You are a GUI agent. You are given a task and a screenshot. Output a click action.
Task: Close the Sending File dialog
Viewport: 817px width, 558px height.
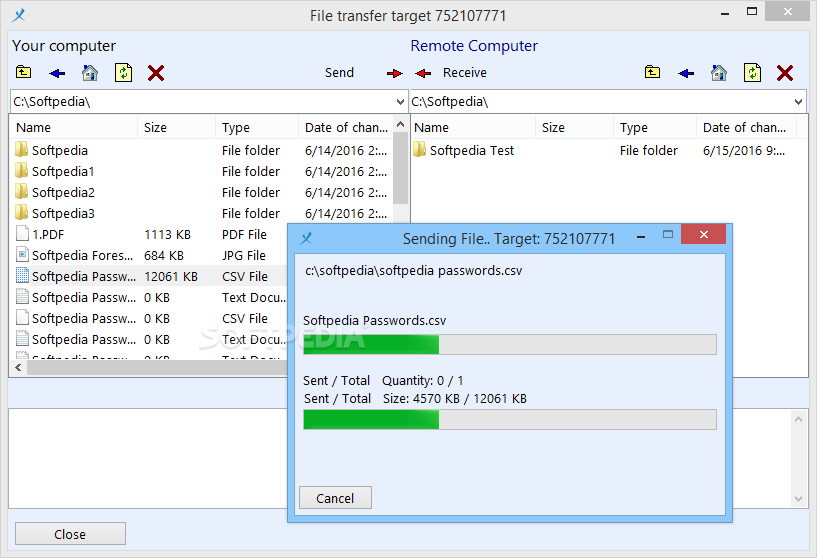click(703, 234)
